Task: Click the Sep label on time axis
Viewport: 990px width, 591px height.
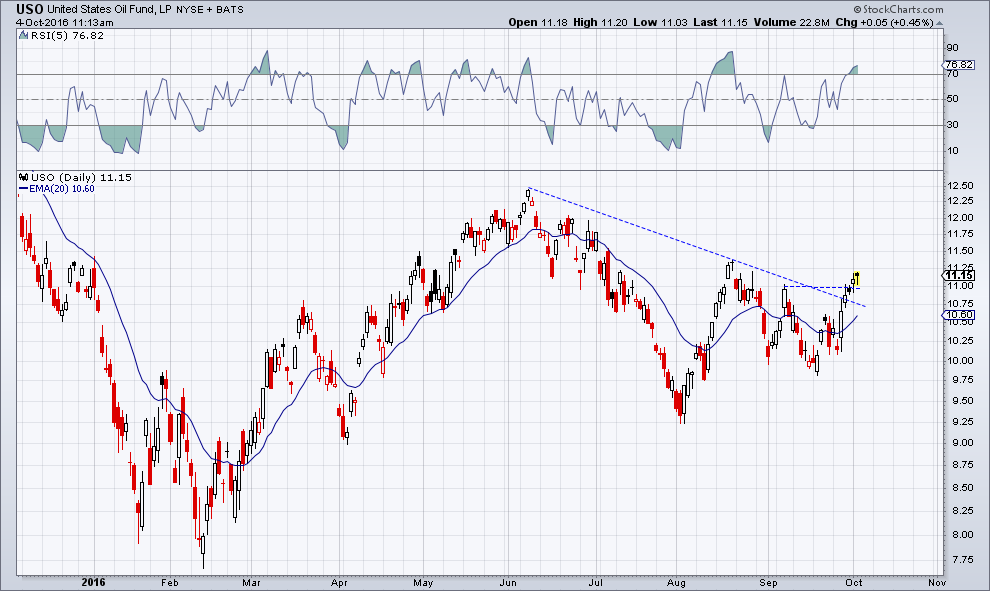Action: [768, 583]
